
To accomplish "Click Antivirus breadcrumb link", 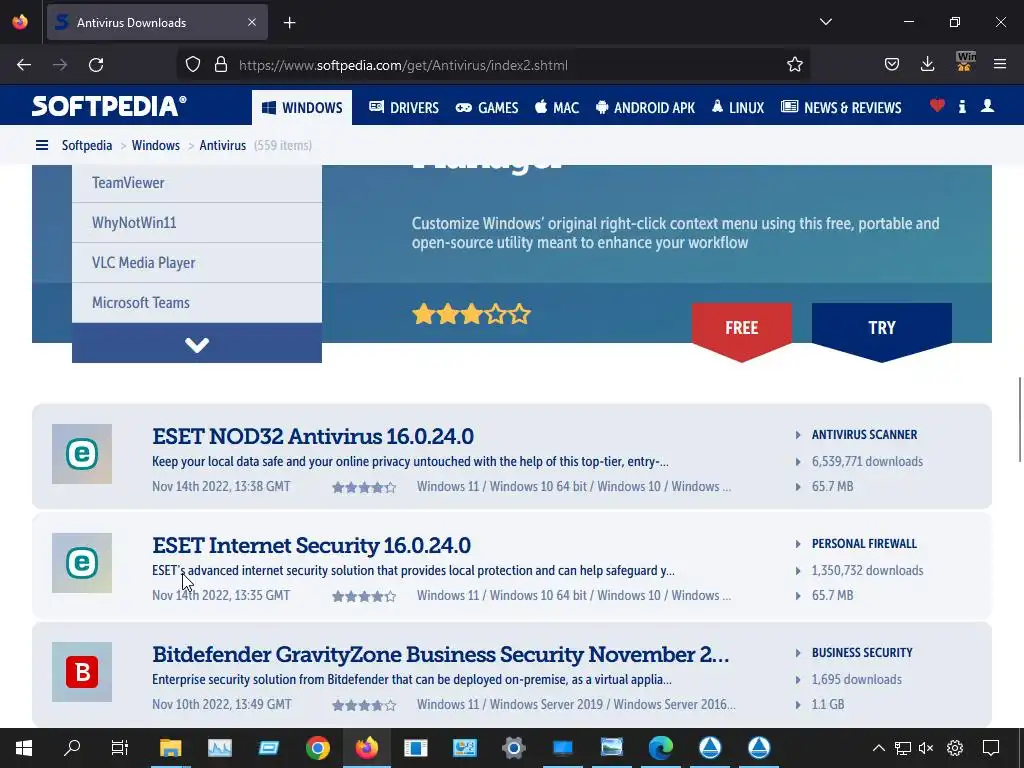I will point(223,145).
